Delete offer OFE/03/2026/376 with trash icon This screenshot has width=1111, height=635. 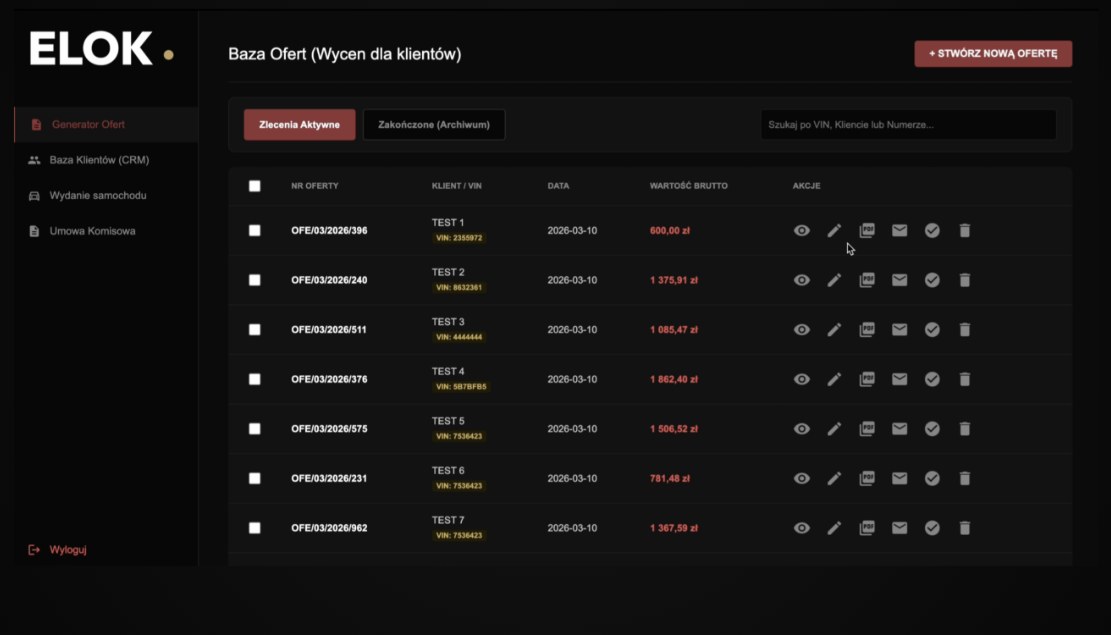[x=964, y=379]
